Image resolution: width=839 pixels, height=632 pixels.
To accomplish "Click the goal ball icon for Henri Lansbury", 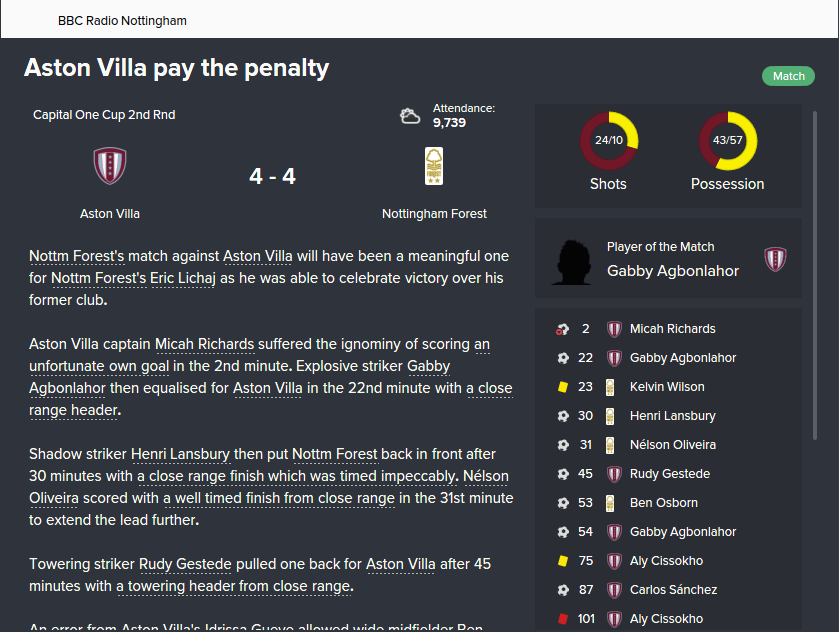I will [x=562, y=416].
